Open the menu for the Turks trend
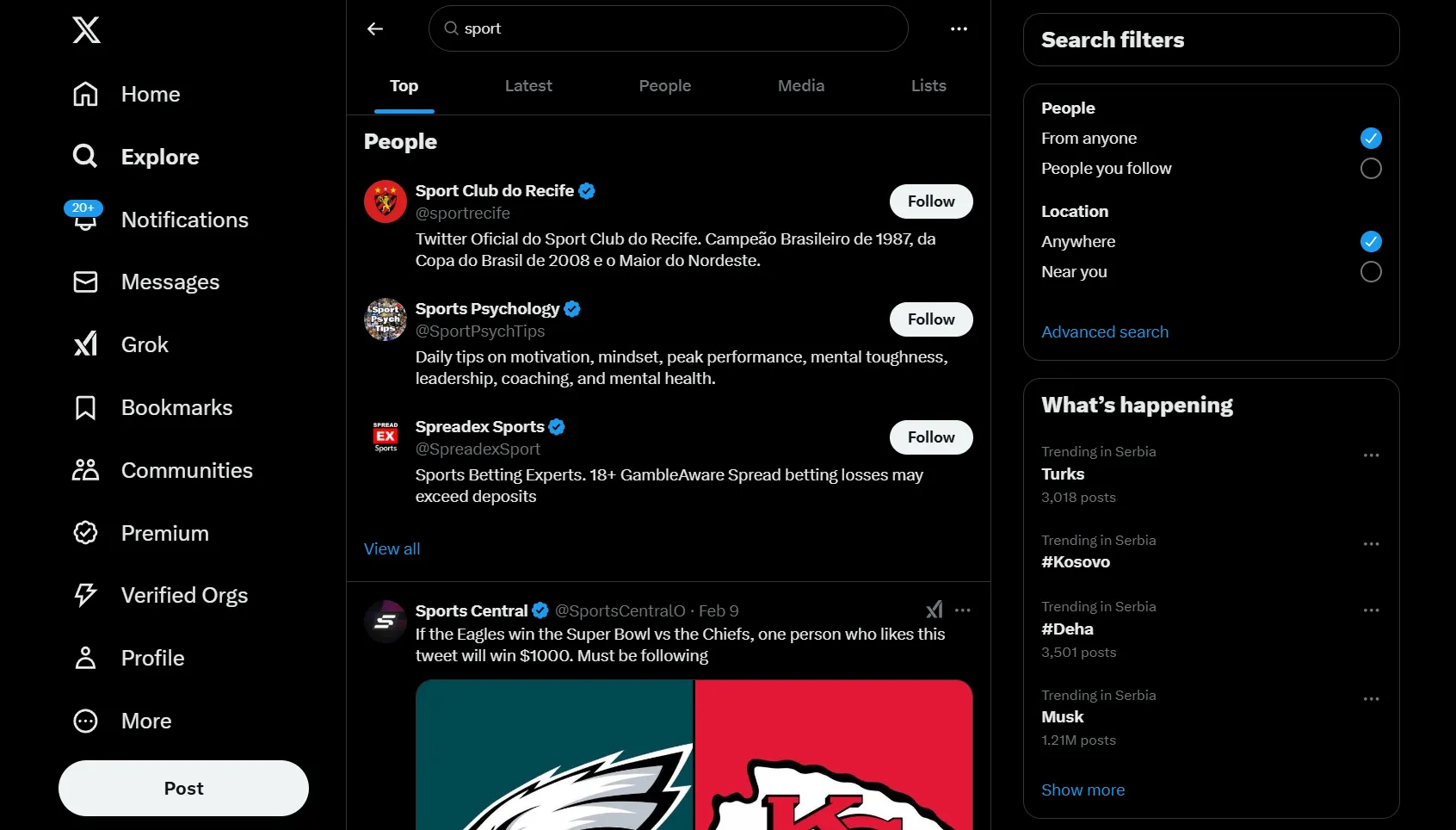The height and width of the screenshot is (830, 1456). coord(1371,455)
